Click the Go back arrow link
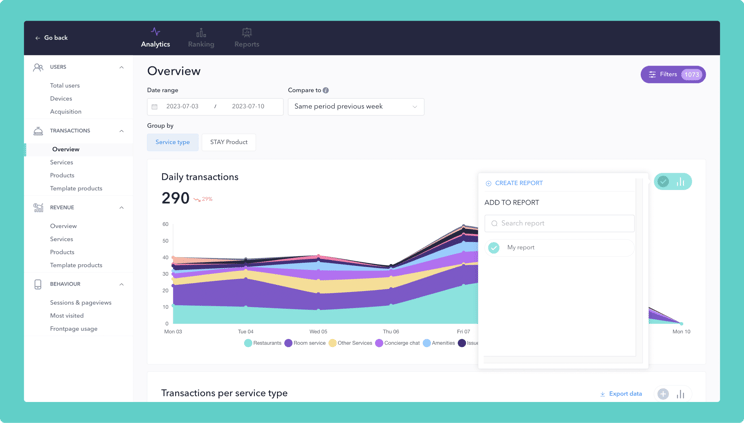The image size is (744, 423). point(50,38)
